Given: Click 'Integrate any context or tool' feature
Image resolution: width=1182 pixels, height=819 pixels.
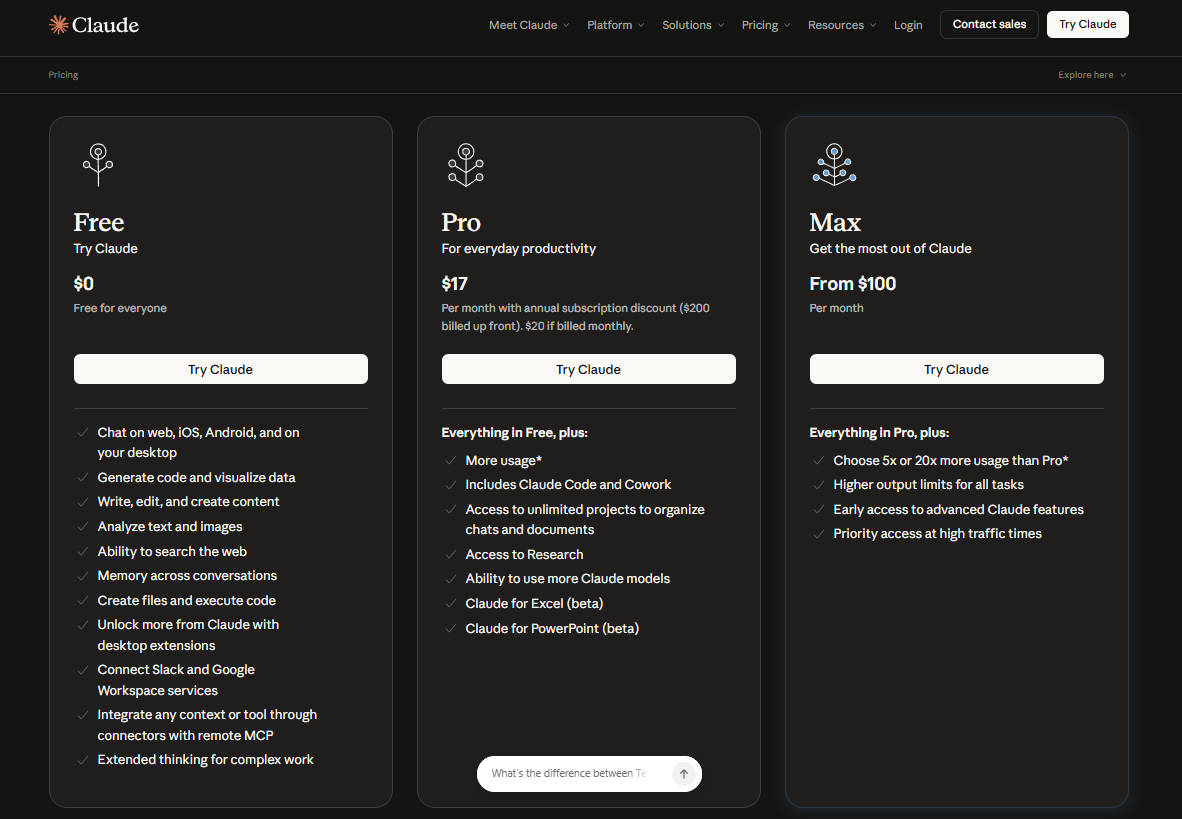Looking at the screenshot, I should coord(207,725).
